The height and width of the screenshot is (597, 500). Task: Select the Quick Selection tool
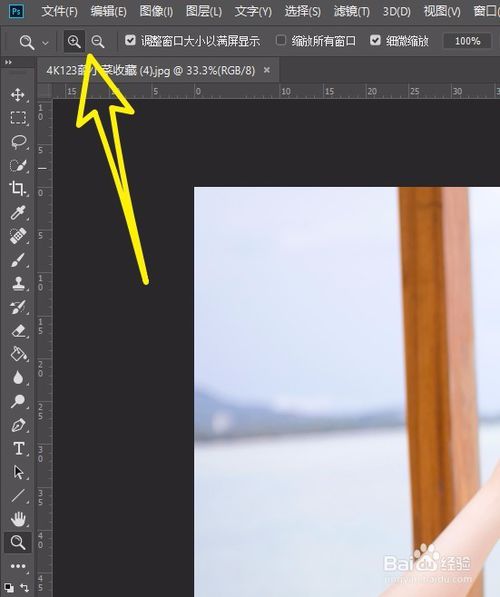(18, 165)
